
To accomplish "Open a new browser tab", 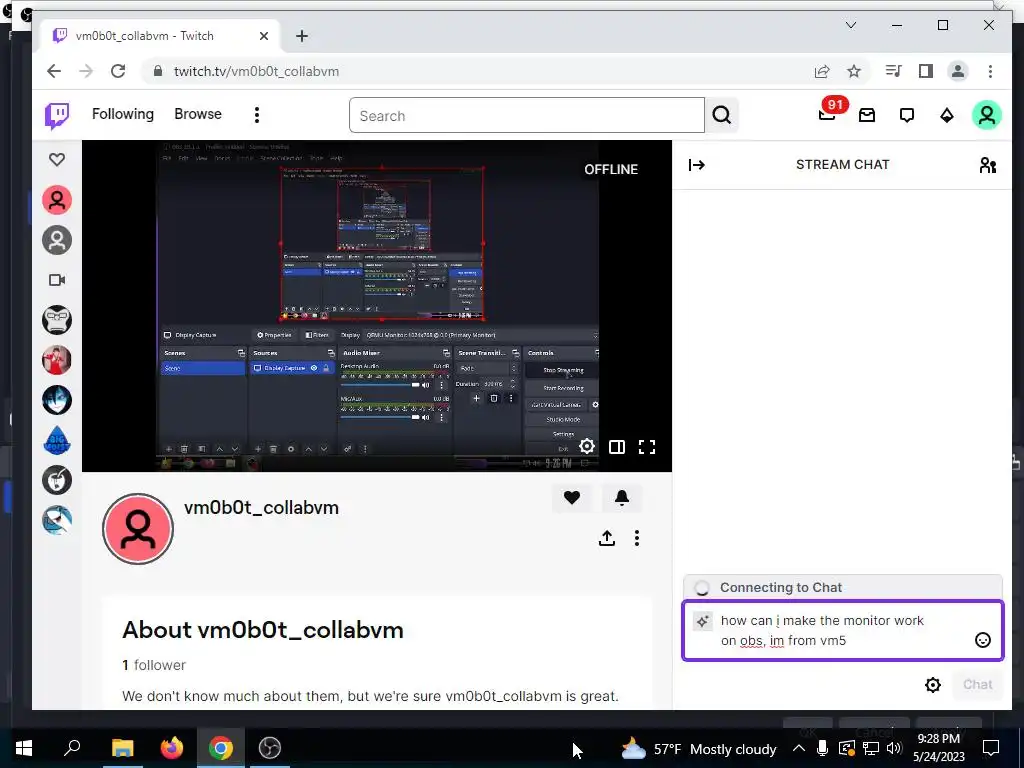I will point(302,36).
